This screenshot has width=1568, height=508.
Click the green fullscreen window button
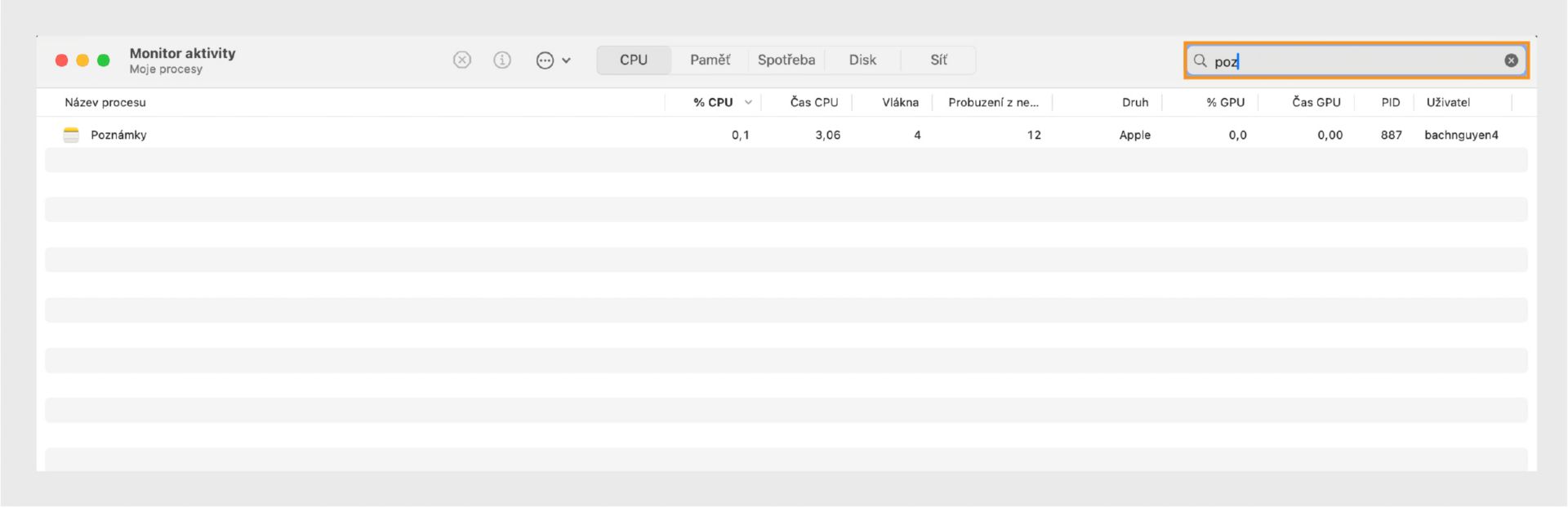[x=104, y=60]
